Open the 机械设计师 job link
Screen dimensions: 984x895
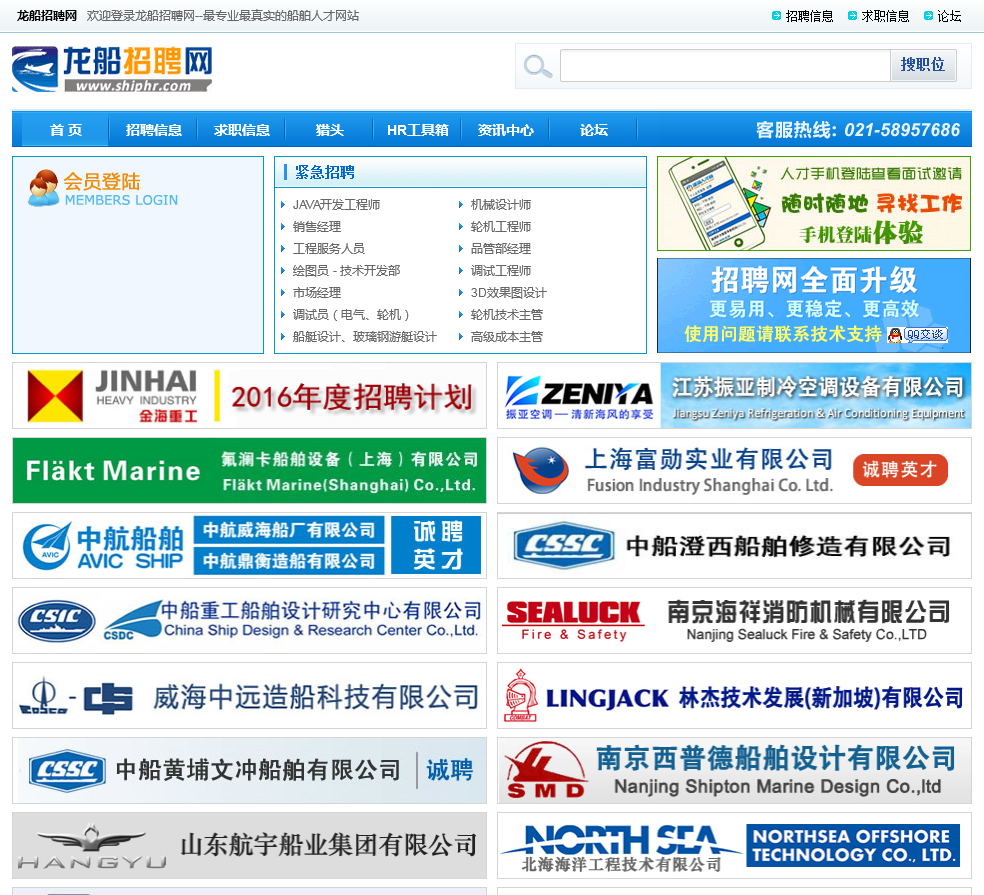[501, 205]
